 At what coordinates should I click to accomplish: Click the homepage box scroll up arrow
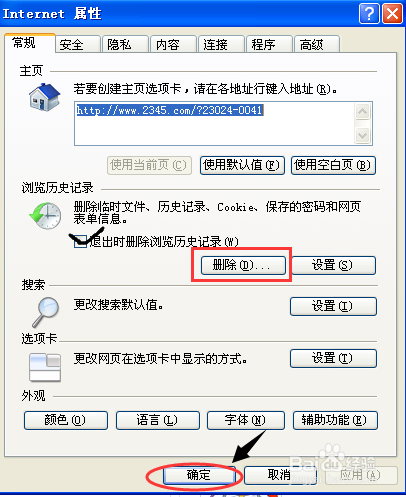(362, 112)
